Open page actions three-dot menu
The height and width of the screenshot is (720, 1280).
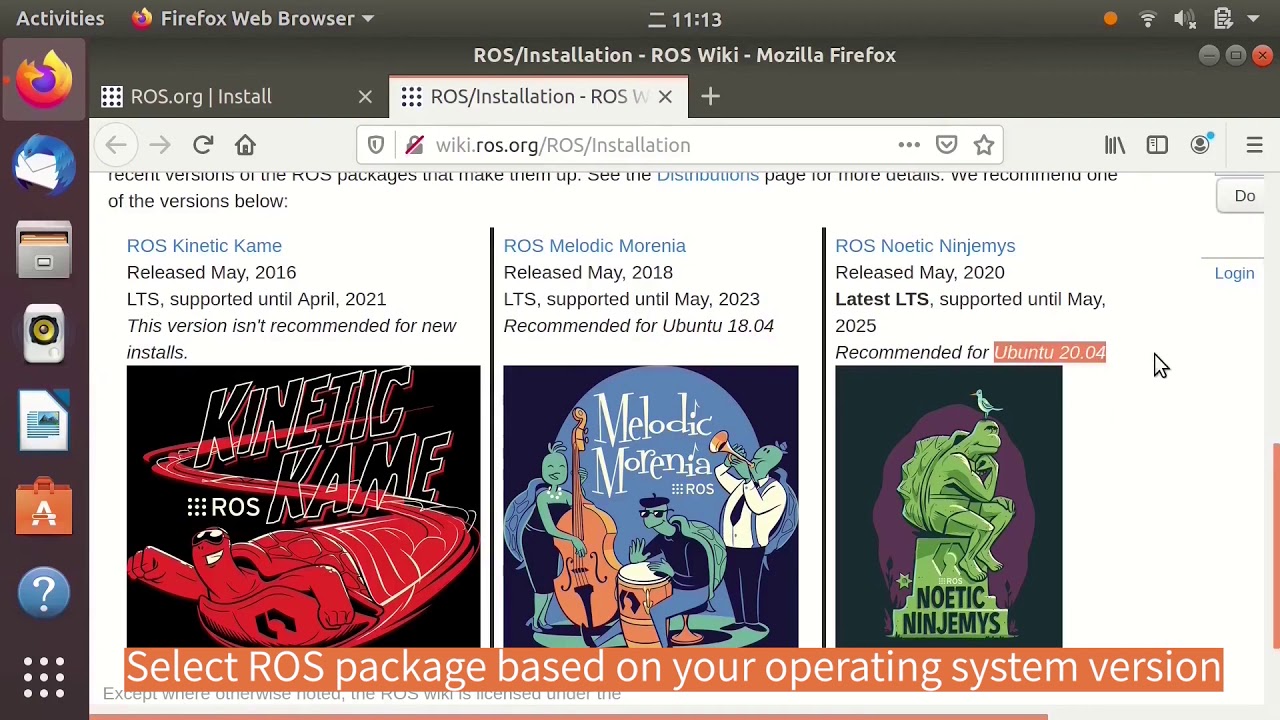[x=909, y=145]
